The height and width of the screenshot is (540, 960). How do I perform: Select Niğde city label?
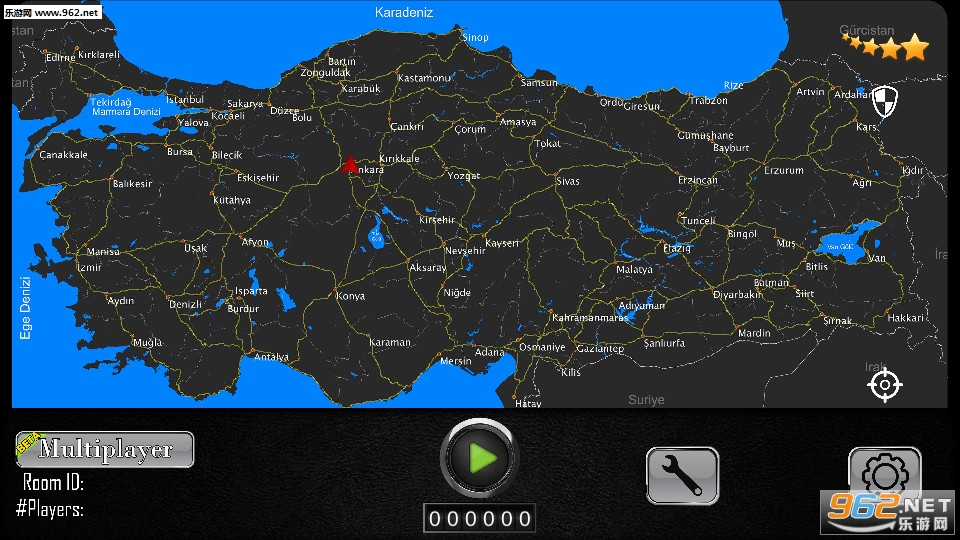coord(457,293)
